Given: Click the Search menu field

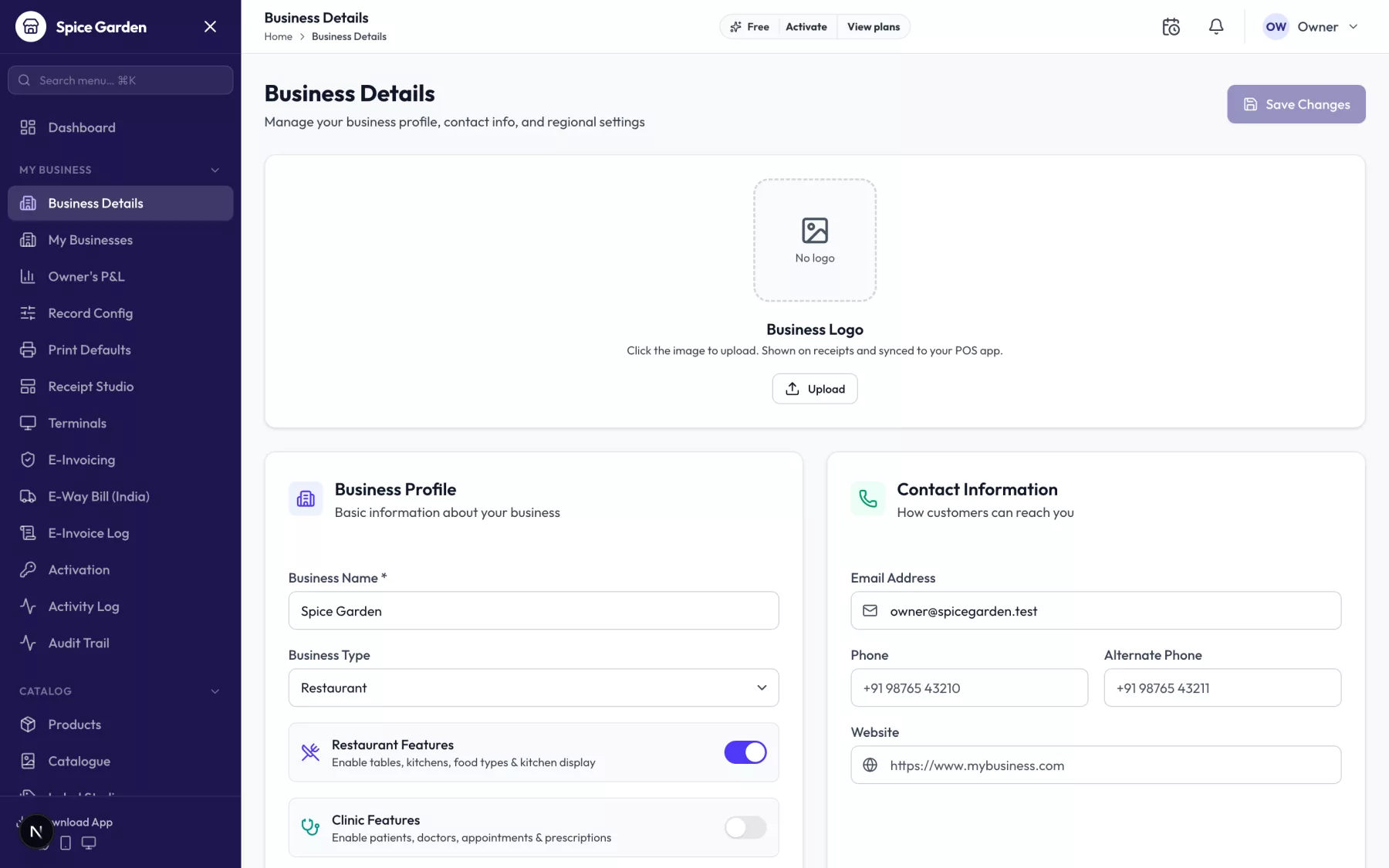Looking at the screenshot, I should 120,80.
